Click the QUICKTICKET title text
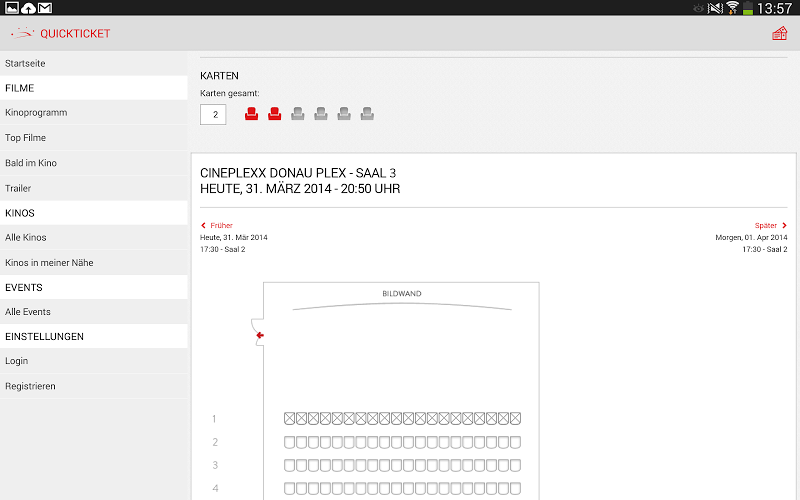 click(75, 34)
